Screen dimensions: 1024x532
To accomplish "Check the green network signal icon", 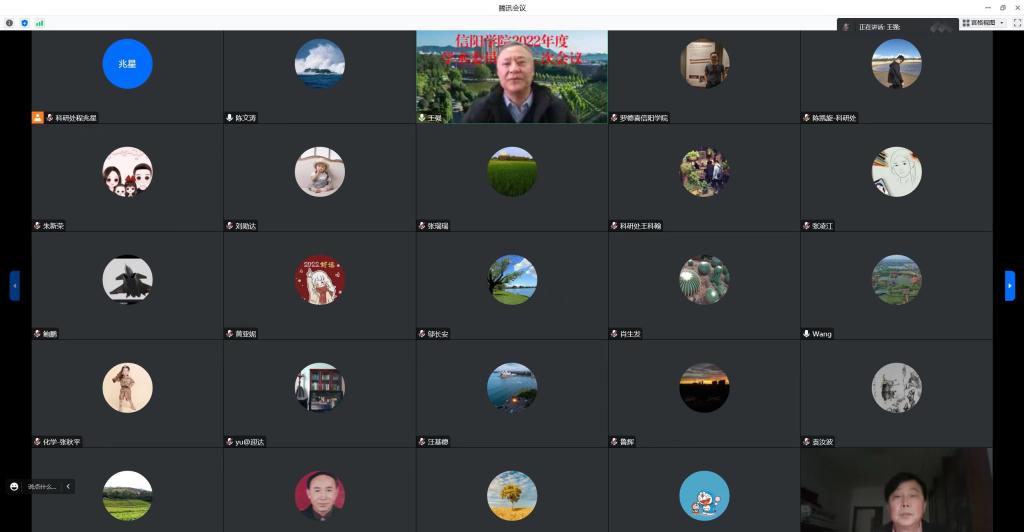I will 40,23.
